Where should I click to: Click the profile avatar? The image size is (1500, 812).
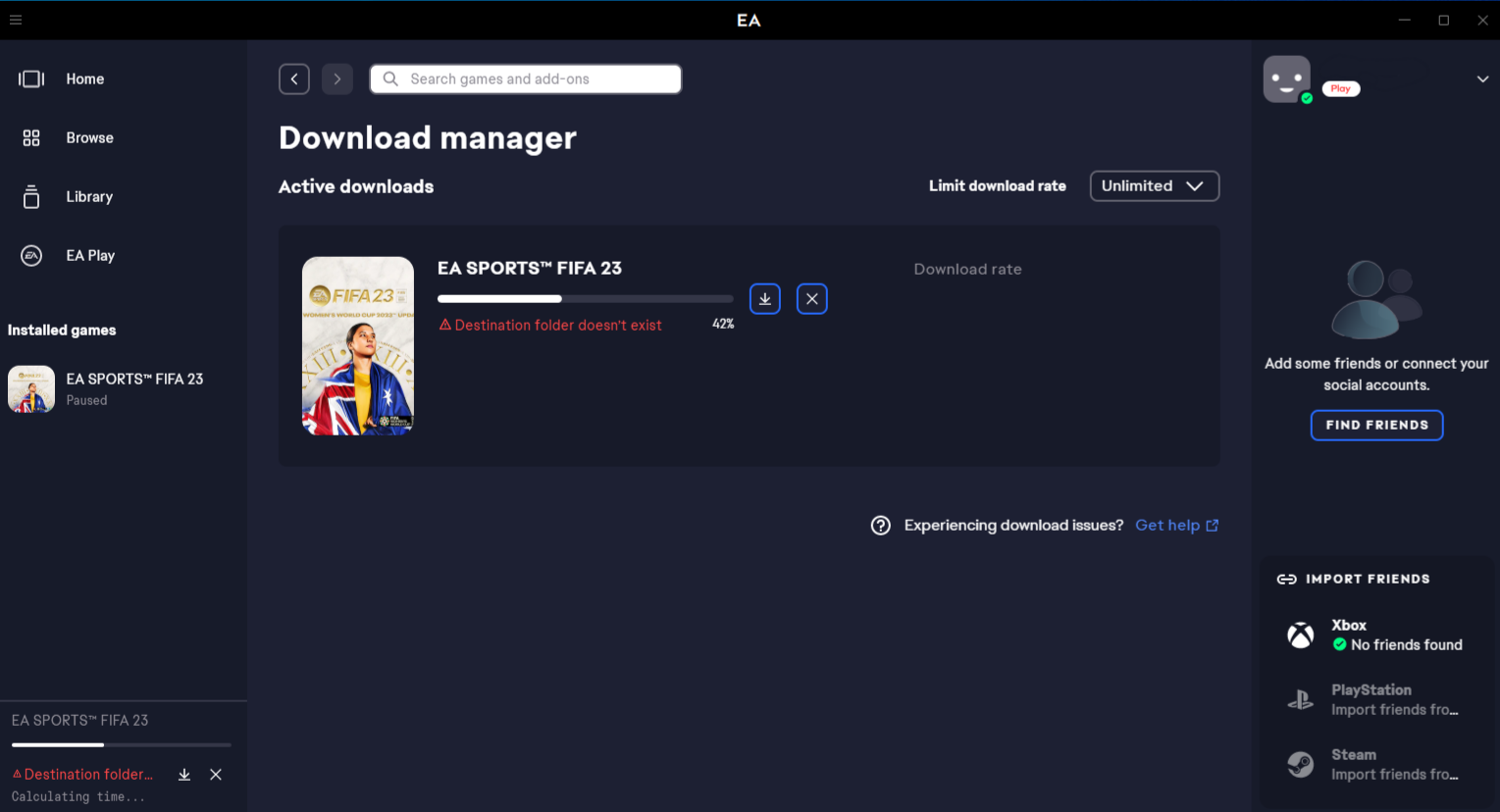[x=1287, y=79]
